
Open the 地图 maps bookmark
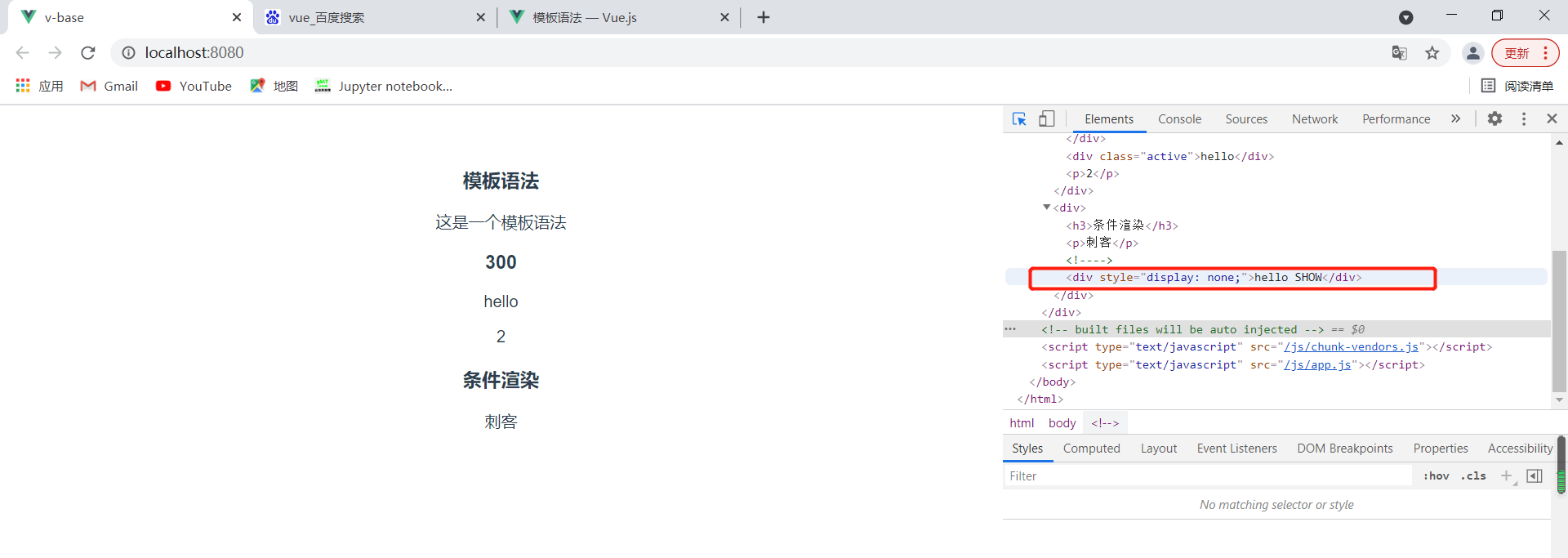click(x=274, y=86)
